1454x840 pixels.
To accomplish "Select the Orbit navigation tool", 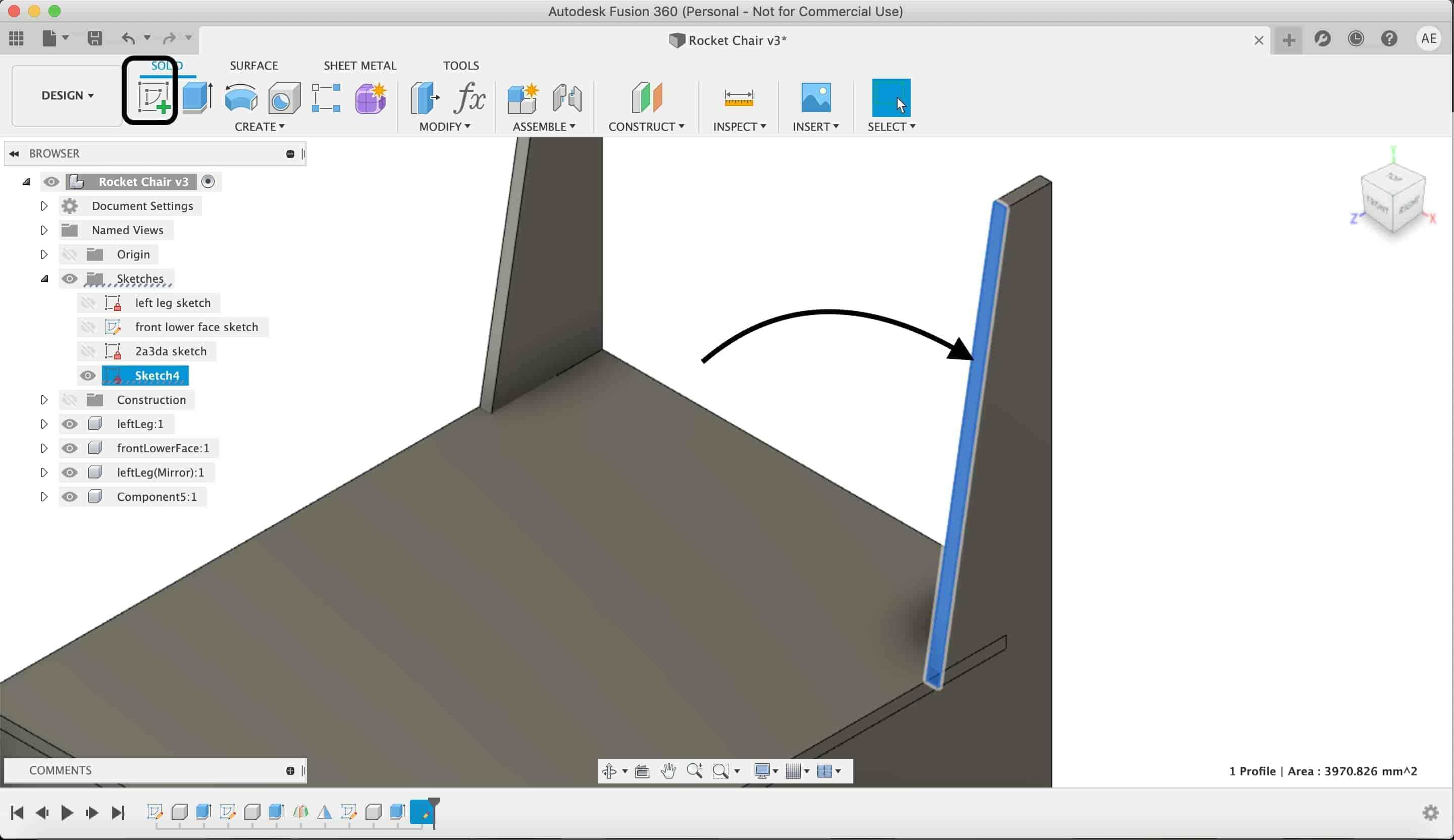I will click(x=609, y=771).
